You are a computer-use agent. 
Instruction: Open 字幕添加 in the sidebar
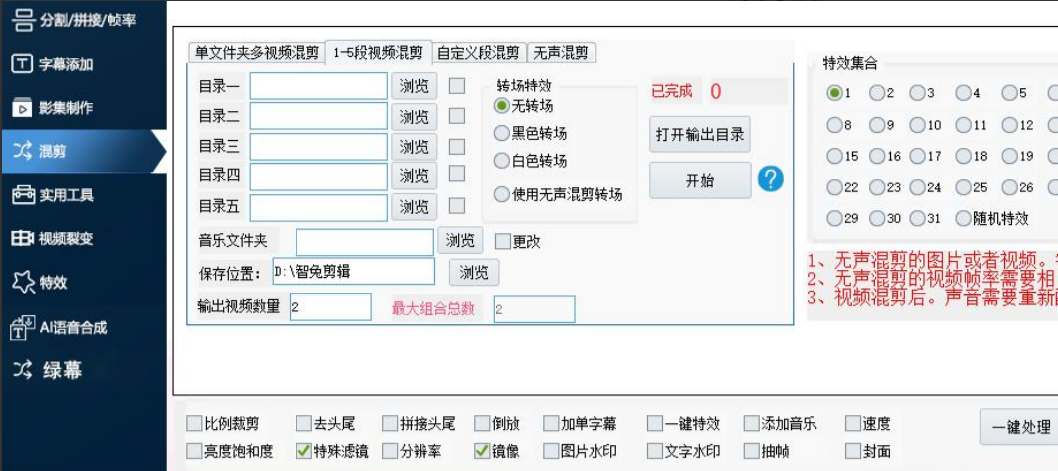[x=66, y=64]
